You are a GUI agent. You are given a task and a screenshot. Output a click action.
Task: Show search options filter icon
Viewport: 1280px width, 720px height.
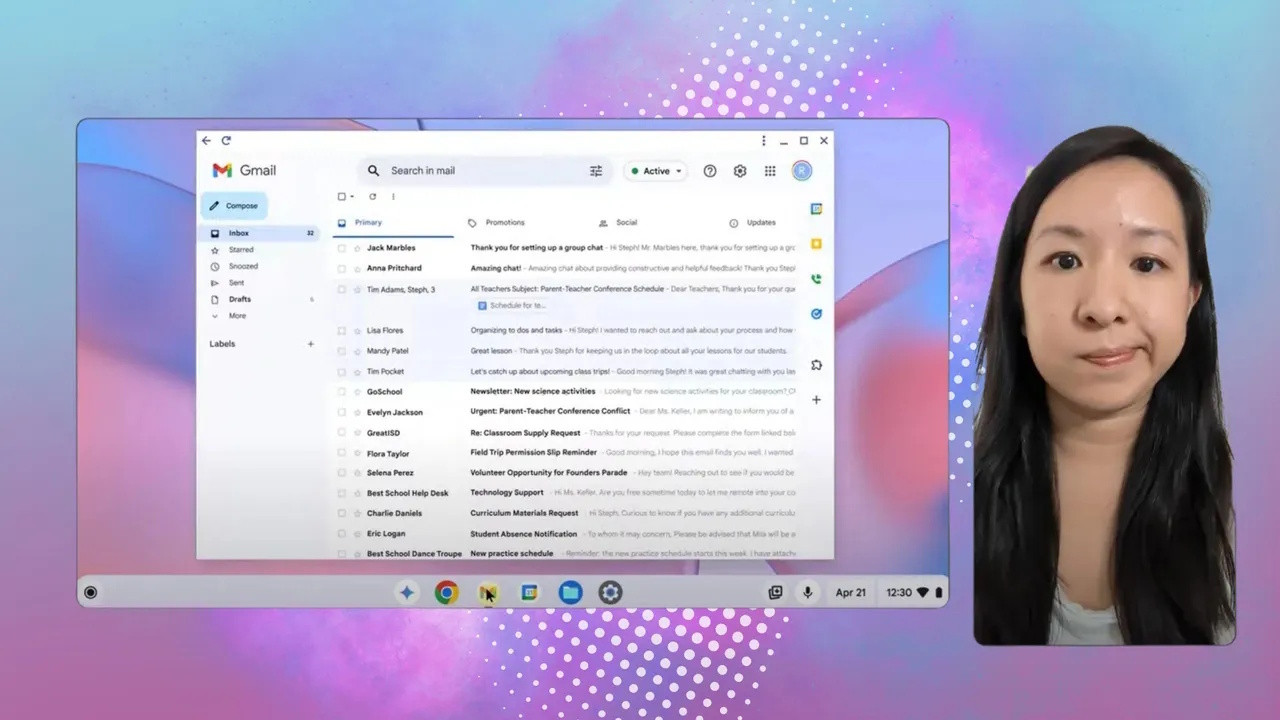pyautogui.click(x=596, y=171)
